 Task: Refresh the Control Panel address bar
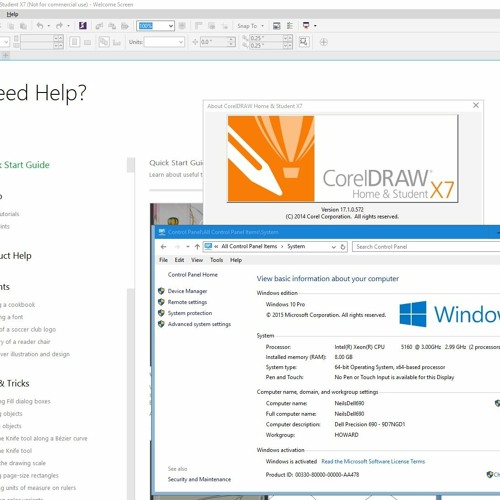point(343,247)
